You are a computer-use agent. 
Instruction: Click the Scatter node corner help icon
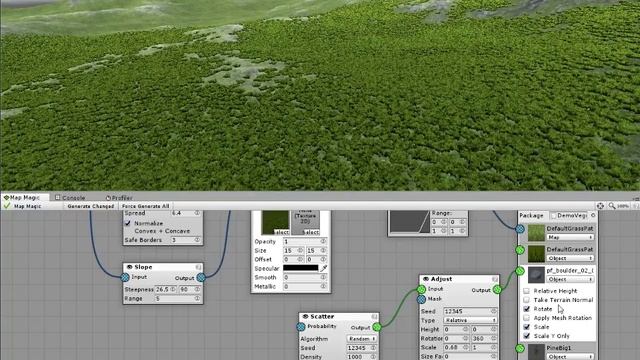(374, 317)
